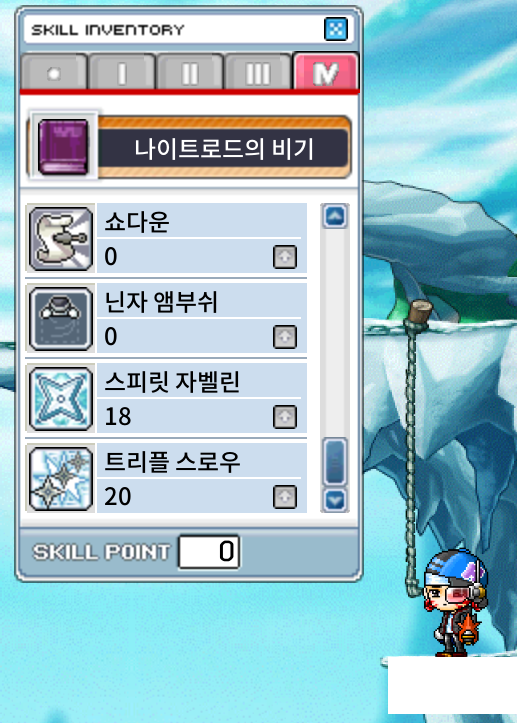Open the II job skill tab
The image size is (517, 723).
click(x=190, y=73)
